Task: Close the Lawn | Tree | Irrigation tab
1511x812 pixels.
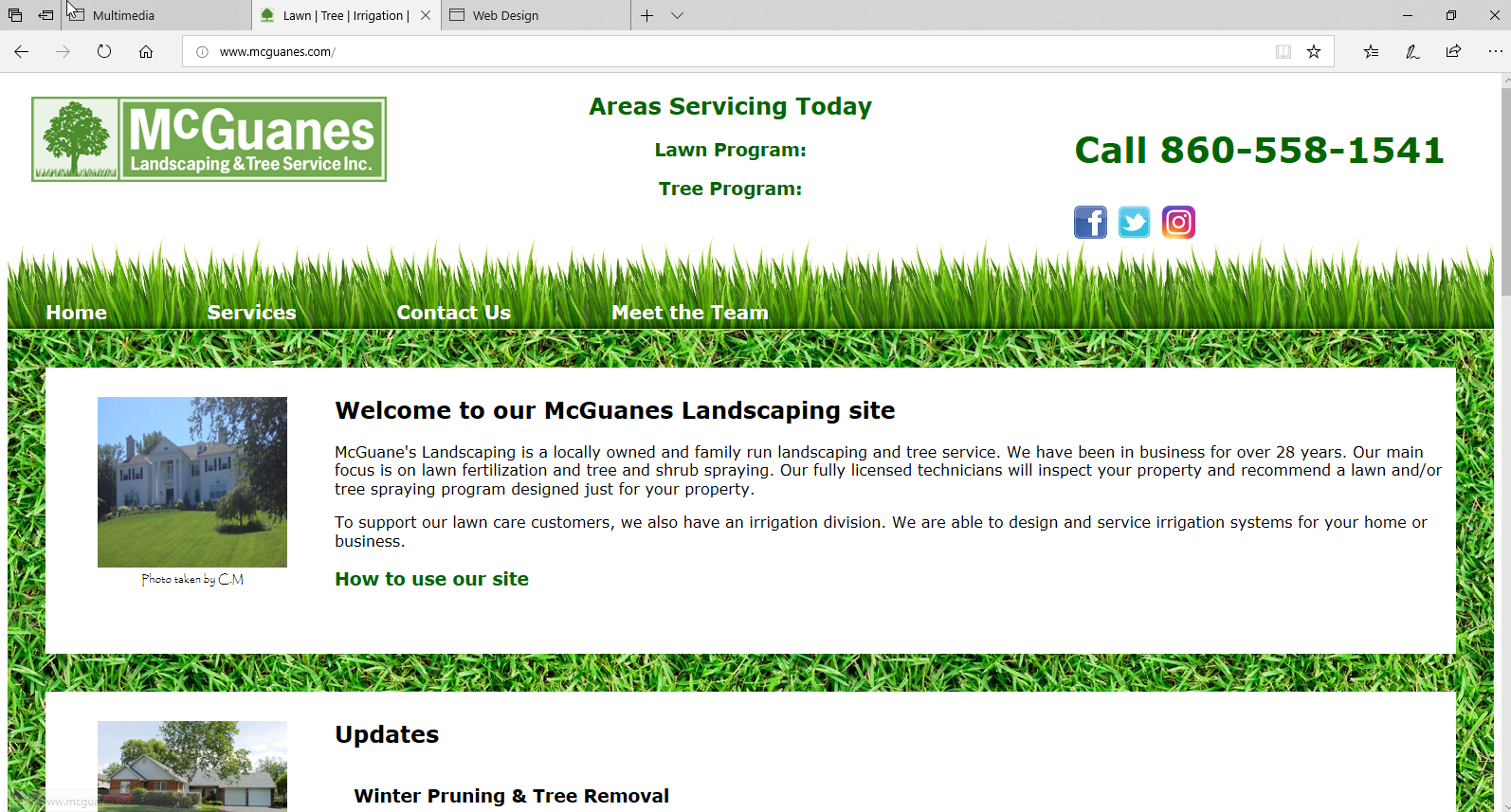Action: point(426,15)
